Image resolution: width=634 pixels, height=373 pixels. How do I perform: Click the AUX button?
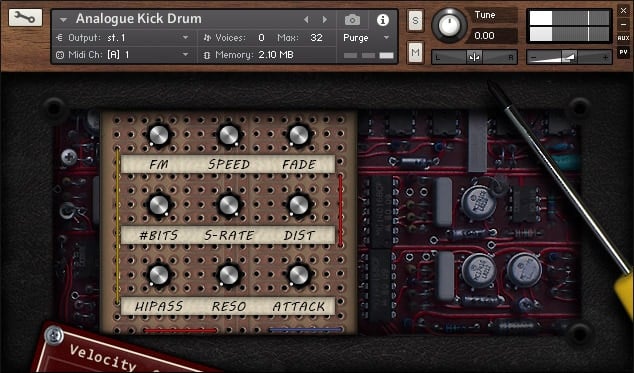pyautogui.click(x=623, y=38)
